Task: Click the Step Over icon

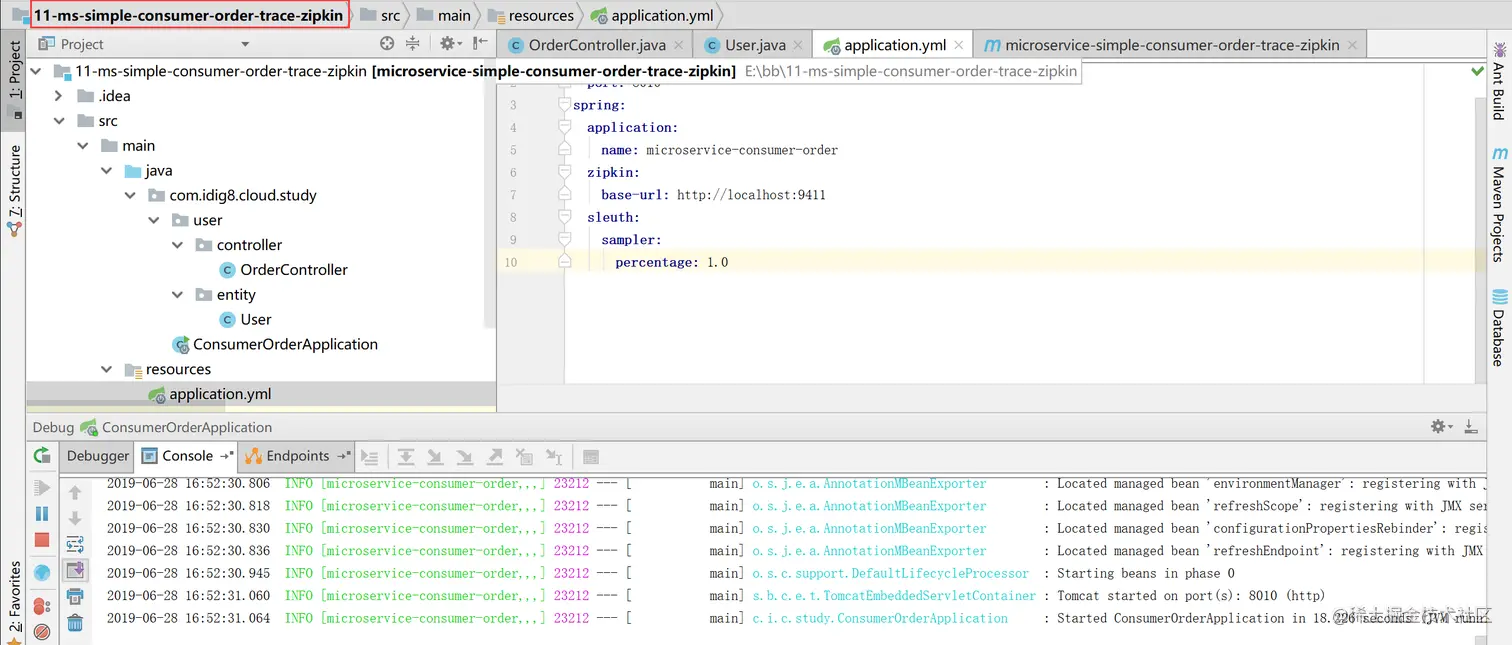Action: (406, 457)
